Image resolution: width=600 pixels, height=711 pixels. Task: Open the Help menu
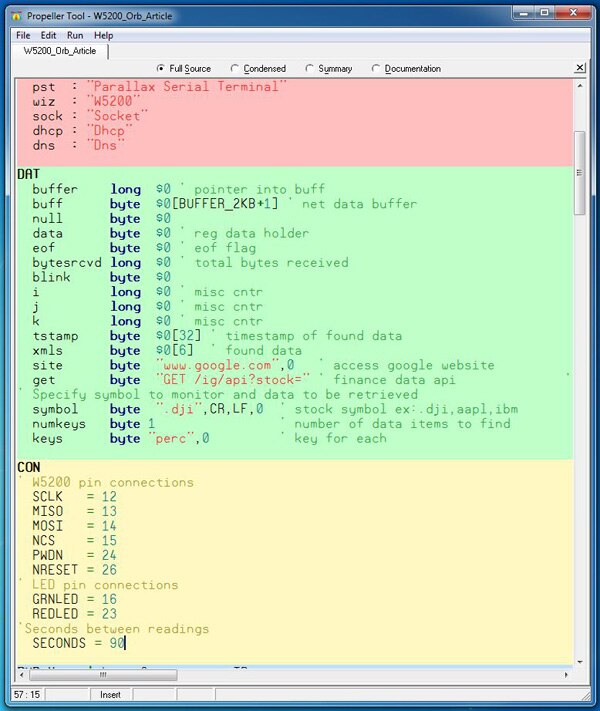[103, 35]
